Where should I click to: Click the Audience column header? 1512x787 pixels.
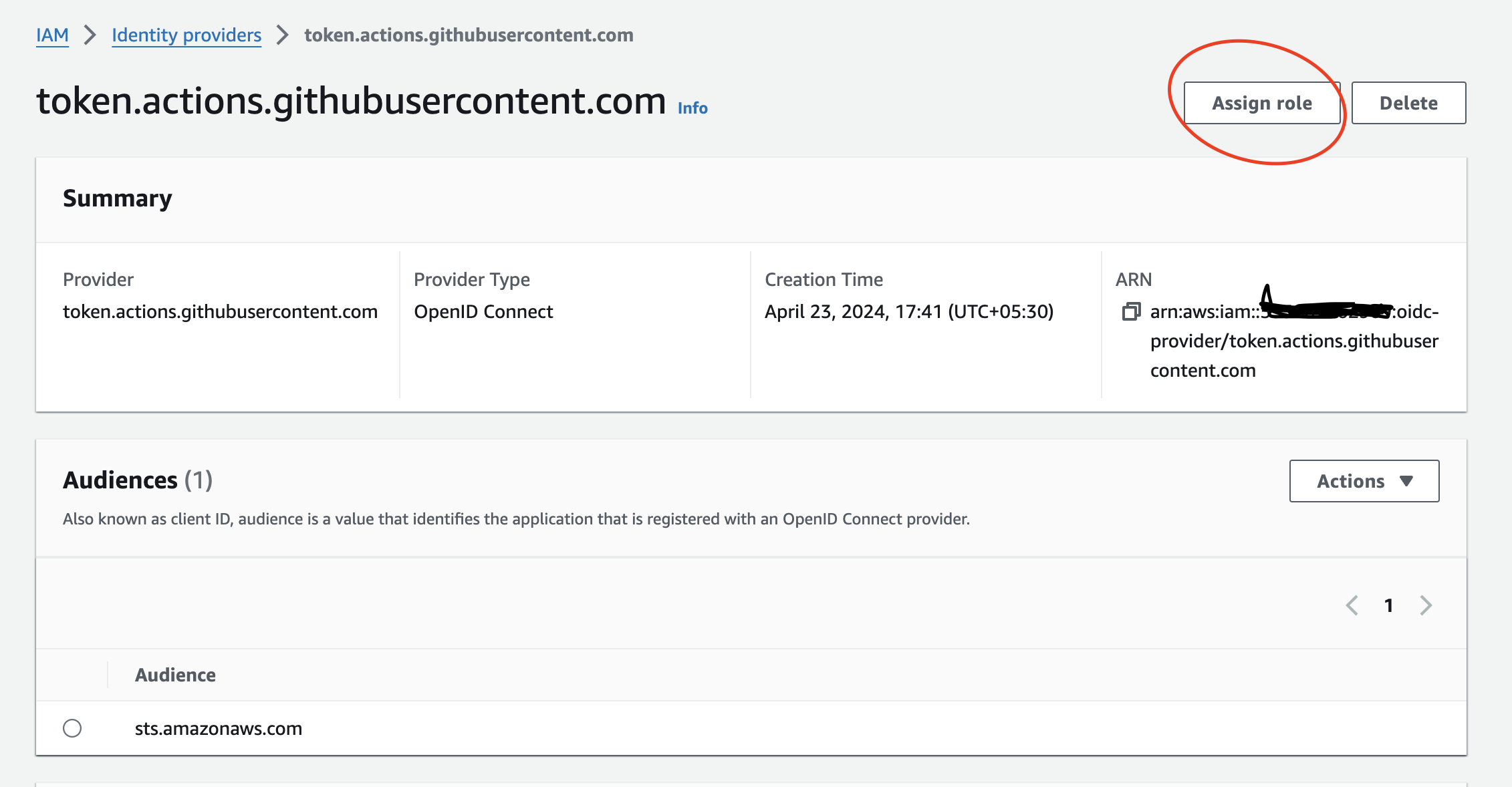[175, 675]
